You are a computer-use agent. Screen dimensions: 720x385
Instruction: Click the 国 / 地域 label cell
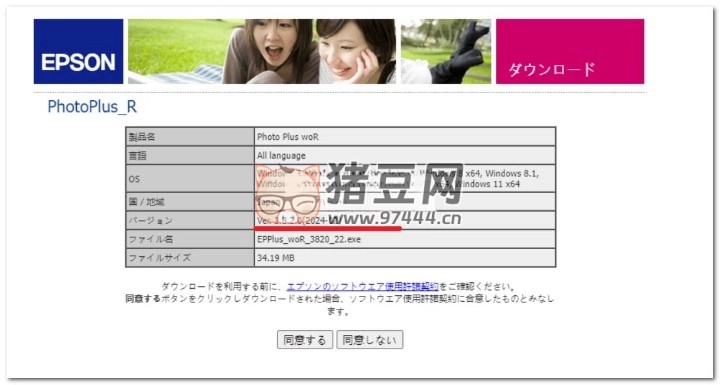click(x=190, y=202)
